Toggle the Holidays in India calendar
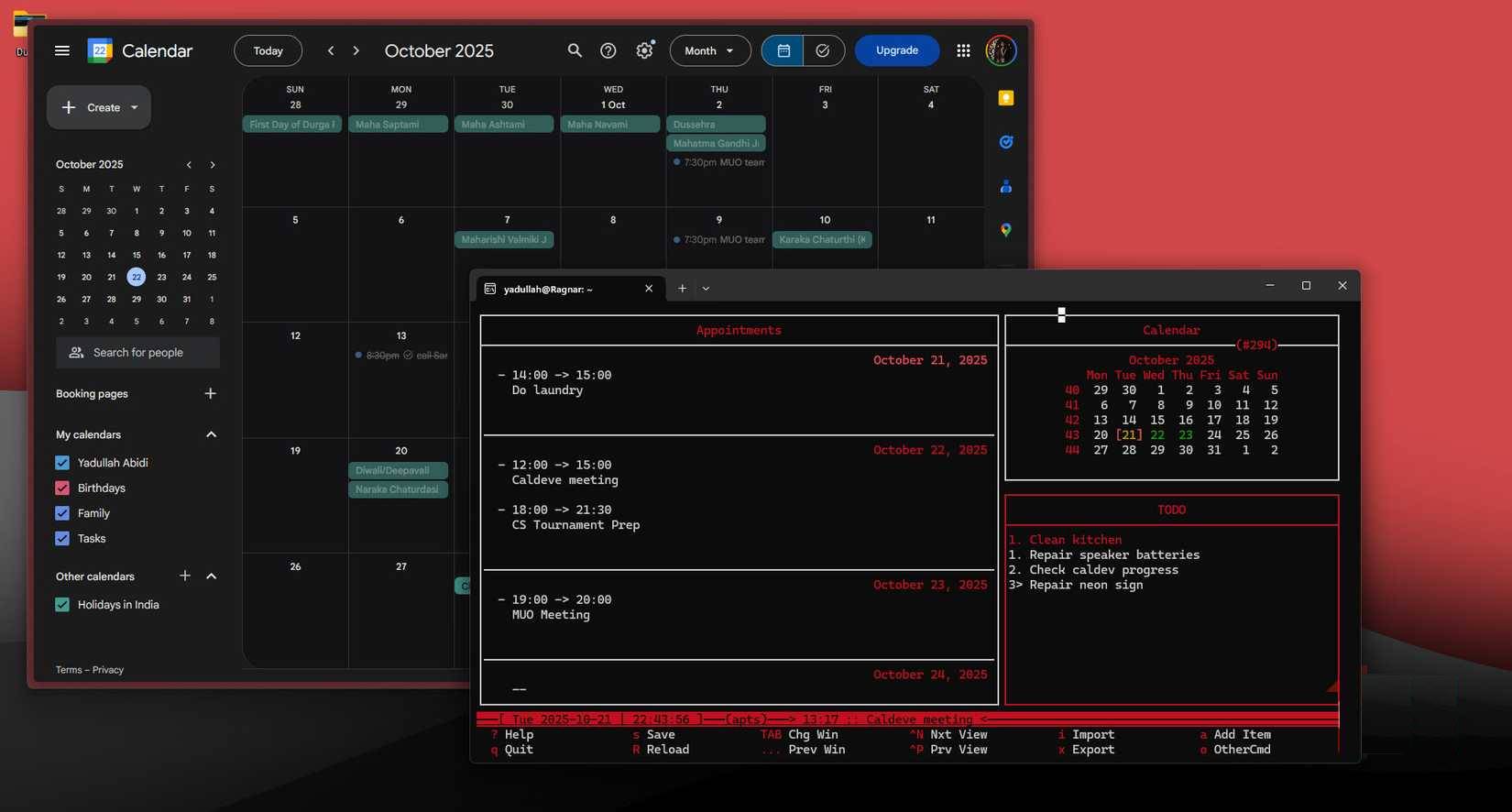This screenshot has height=812, width=1512. [62, 605]
